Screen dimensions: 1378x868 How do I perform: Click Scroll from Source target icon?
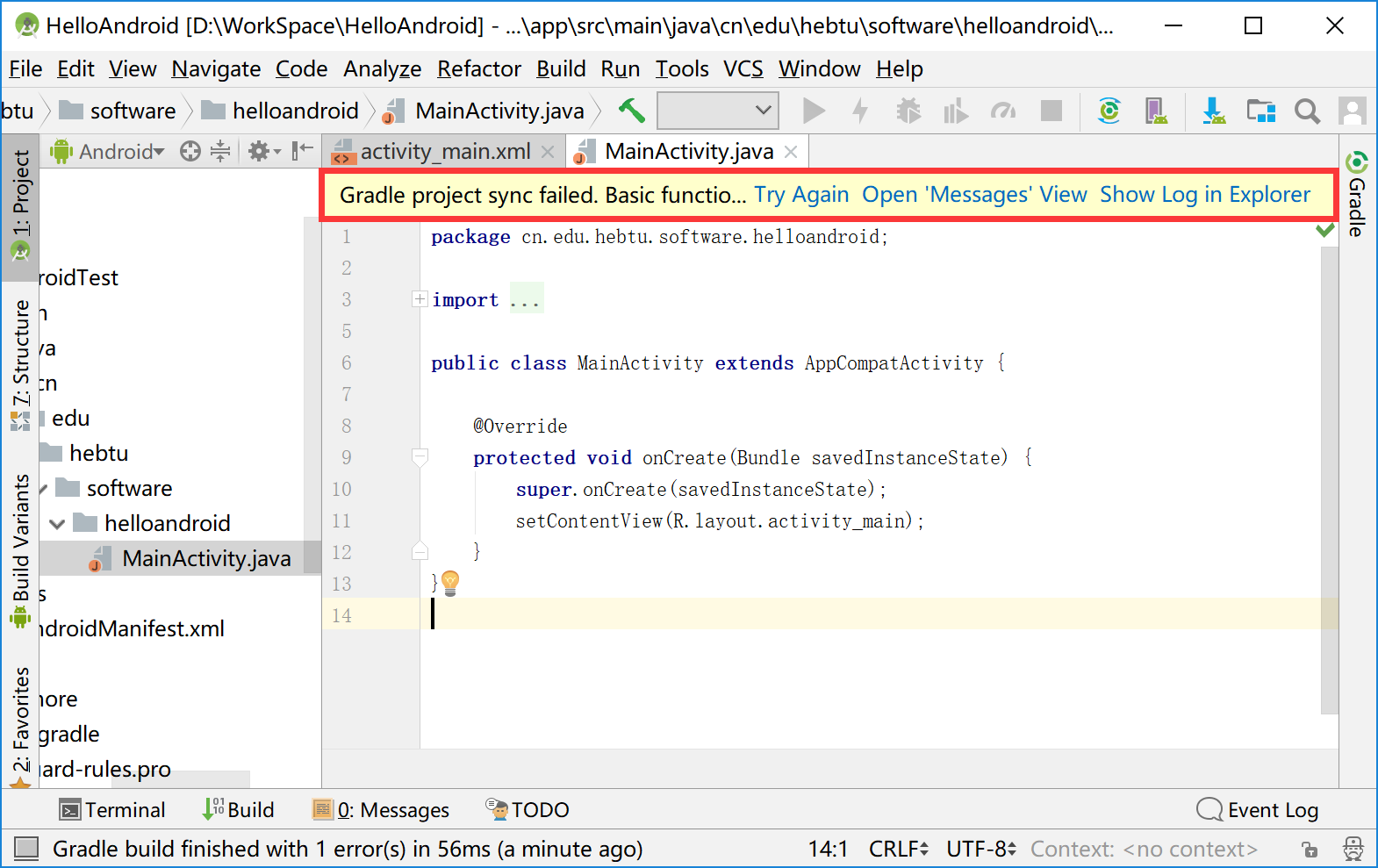[190, 151]
